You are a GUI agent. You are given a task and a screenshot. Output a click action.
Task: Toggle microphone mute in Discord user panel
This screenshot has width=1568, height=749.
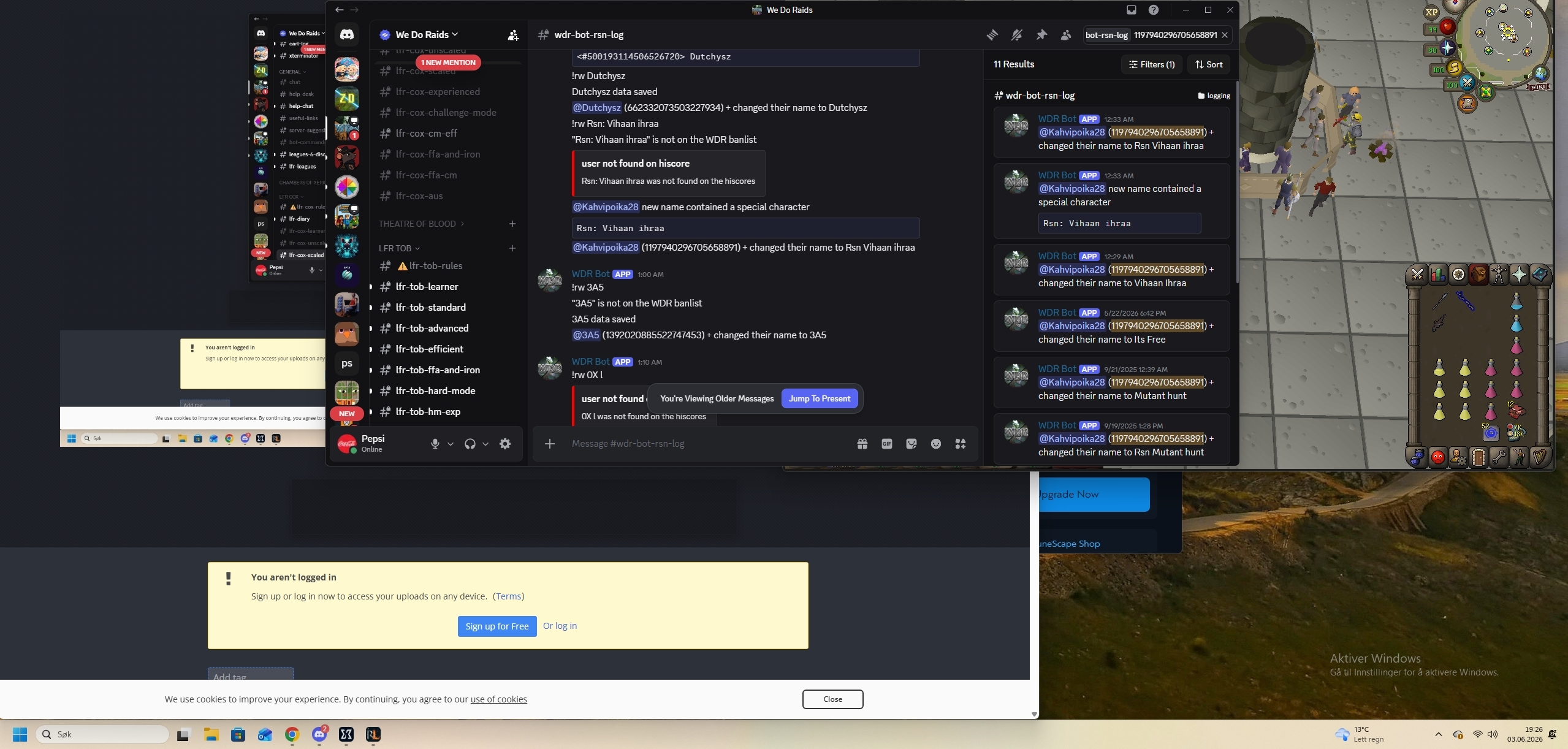click(x=435, y=444)
